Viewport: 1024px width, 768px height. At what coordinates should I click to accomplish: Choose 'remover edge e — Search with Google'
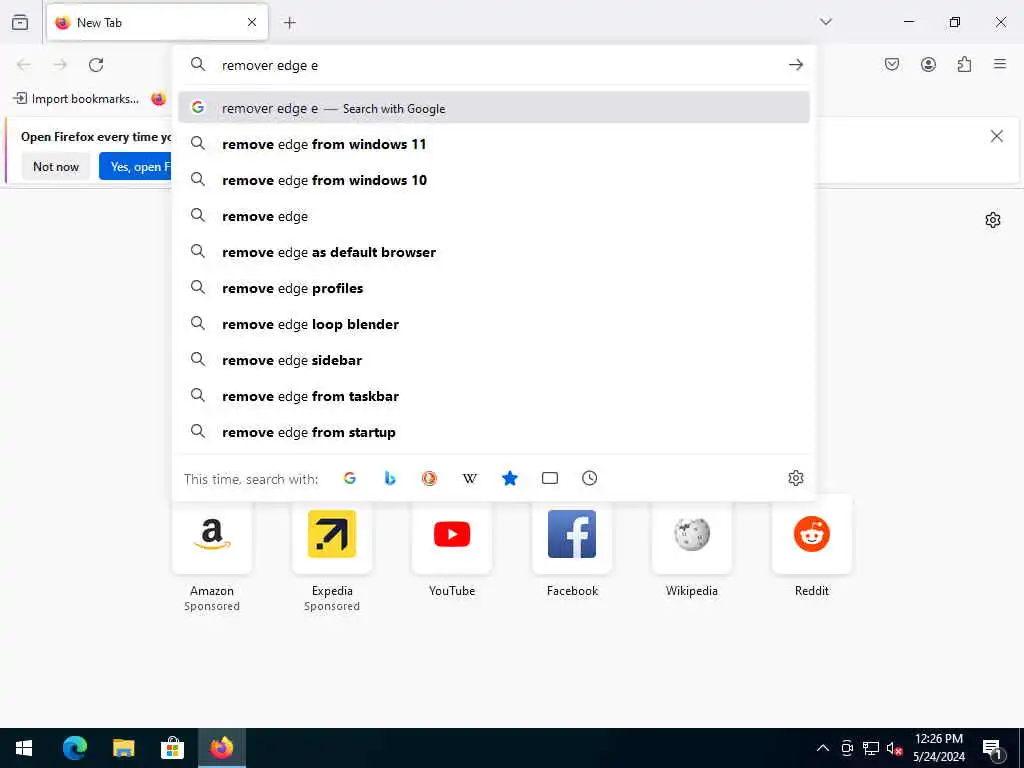494,108
